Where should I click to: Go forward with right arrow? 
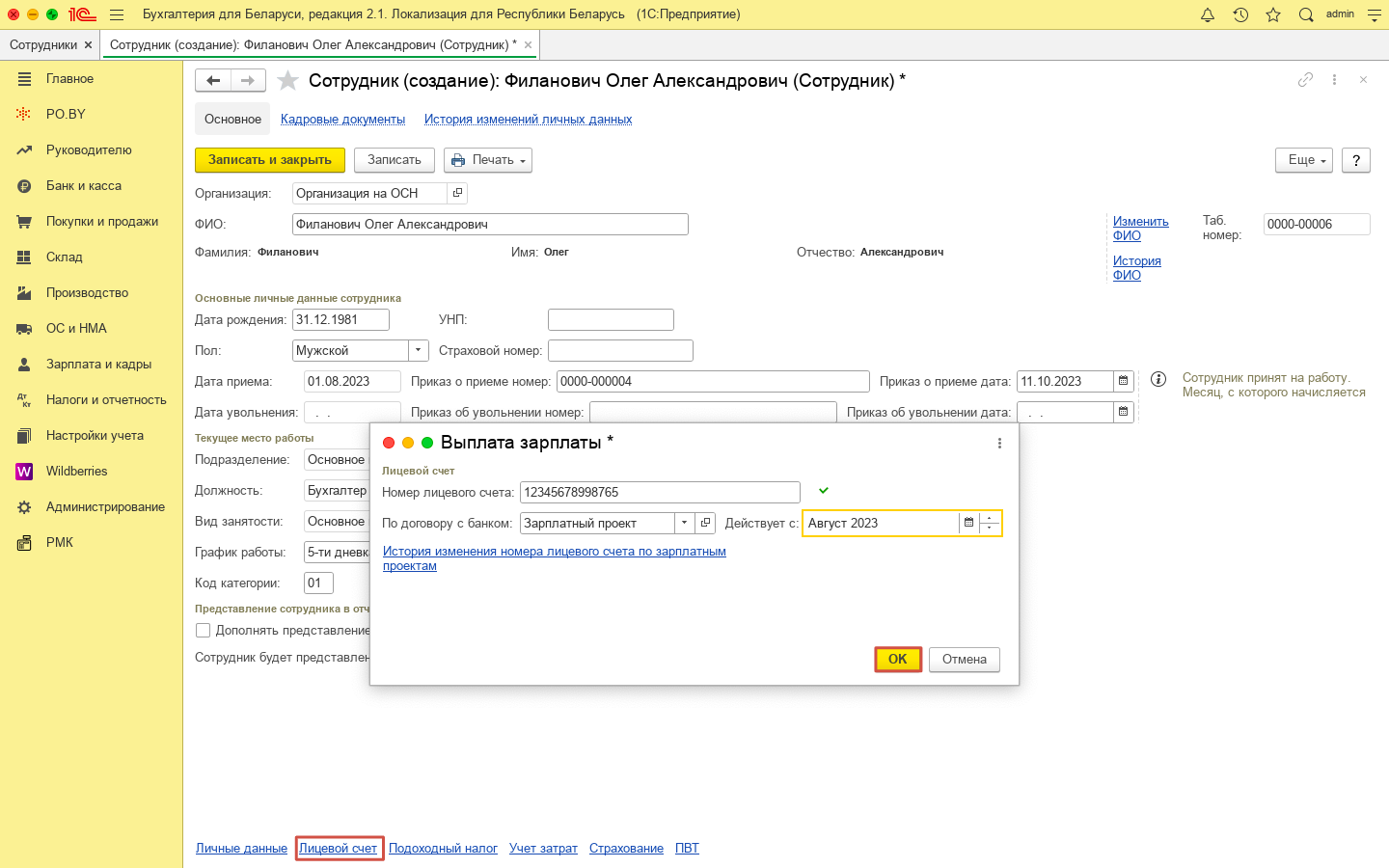[248, 80]
